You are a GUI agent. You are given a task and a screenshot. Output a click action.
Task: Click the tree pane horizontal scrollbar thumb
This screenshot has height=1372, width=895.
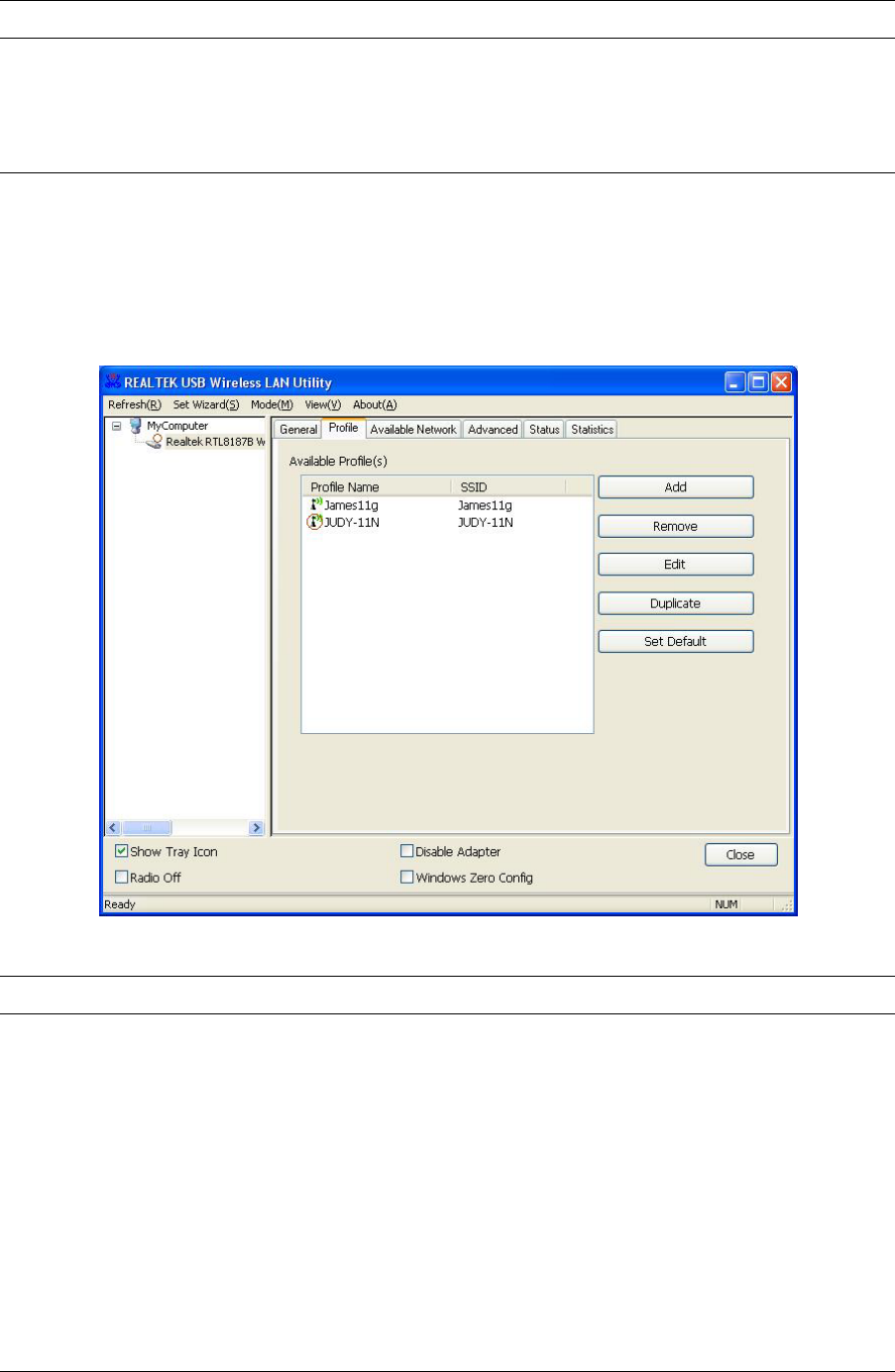(147, 827)
